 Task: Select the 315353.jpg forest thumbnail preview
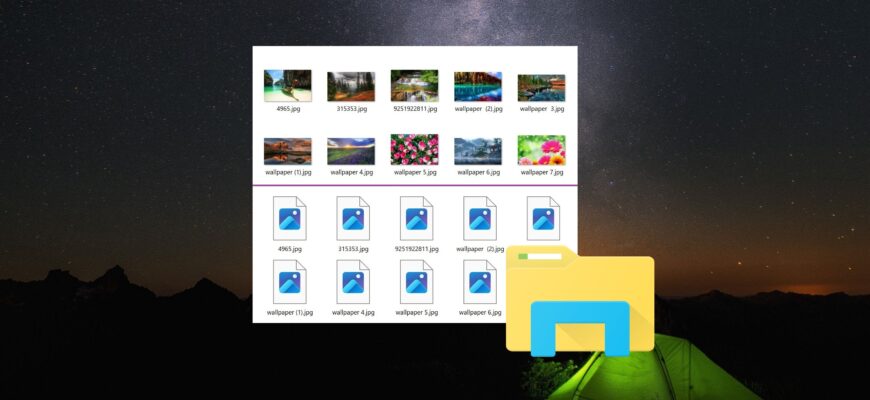coord(351,87)
